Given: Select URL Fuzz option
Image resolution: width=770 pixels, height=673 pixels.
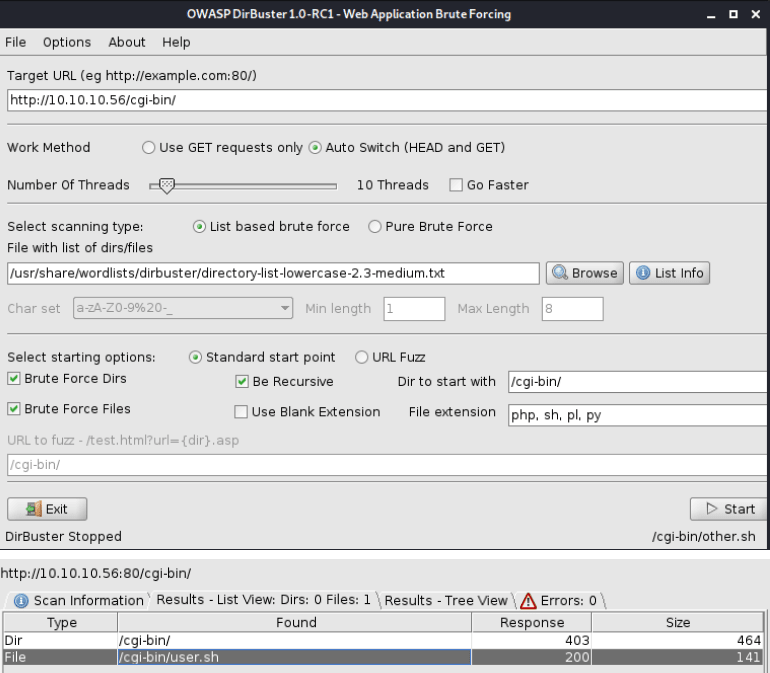Looking at the screenshot, I should [x=361, y=357].
